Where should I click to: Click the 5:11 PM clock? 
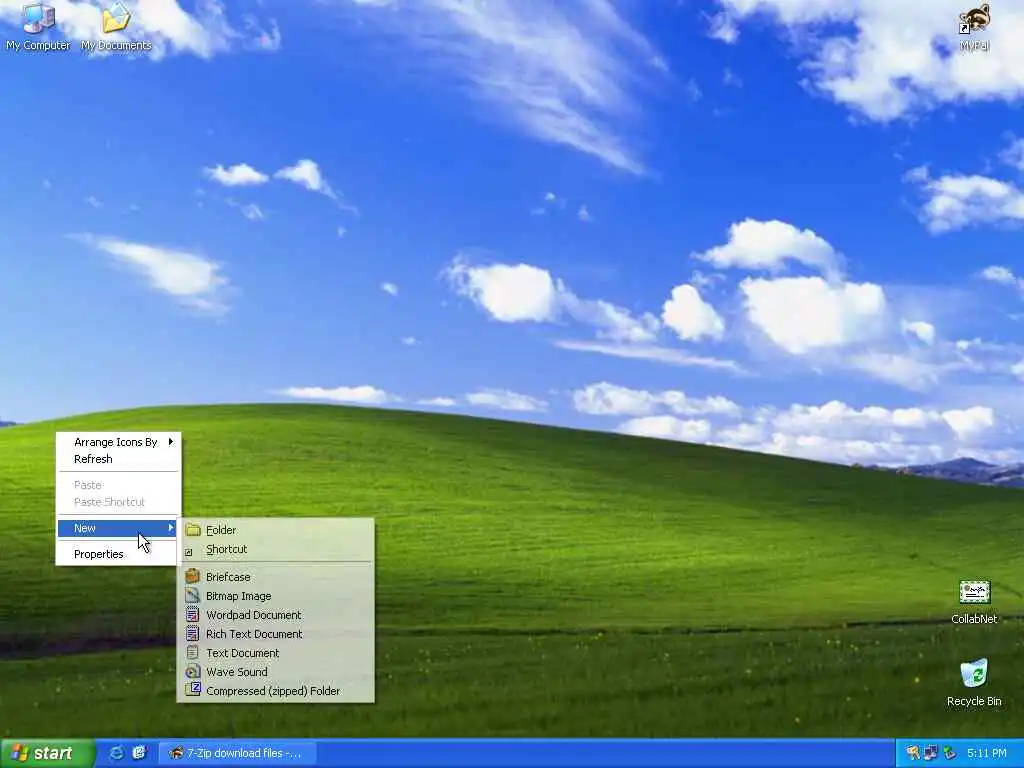point(987,753)
